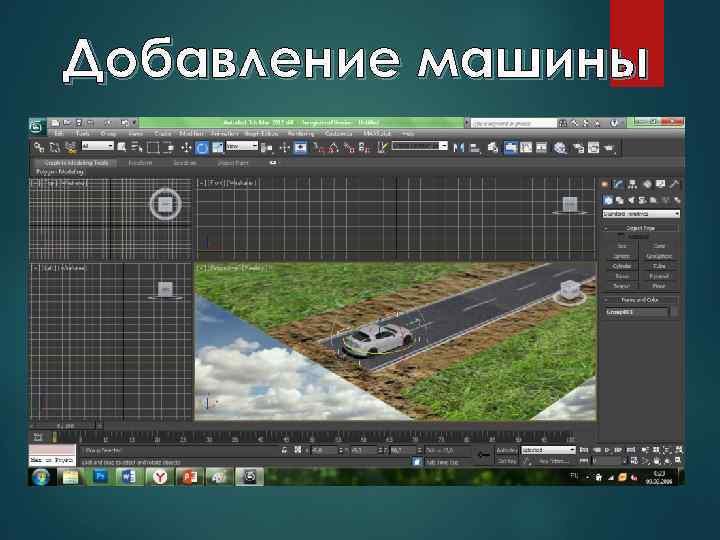The height and width of the screenshot is (540, 720).
Task: Switch to the Freeform ribbon tab
Action: click(140, 163)
